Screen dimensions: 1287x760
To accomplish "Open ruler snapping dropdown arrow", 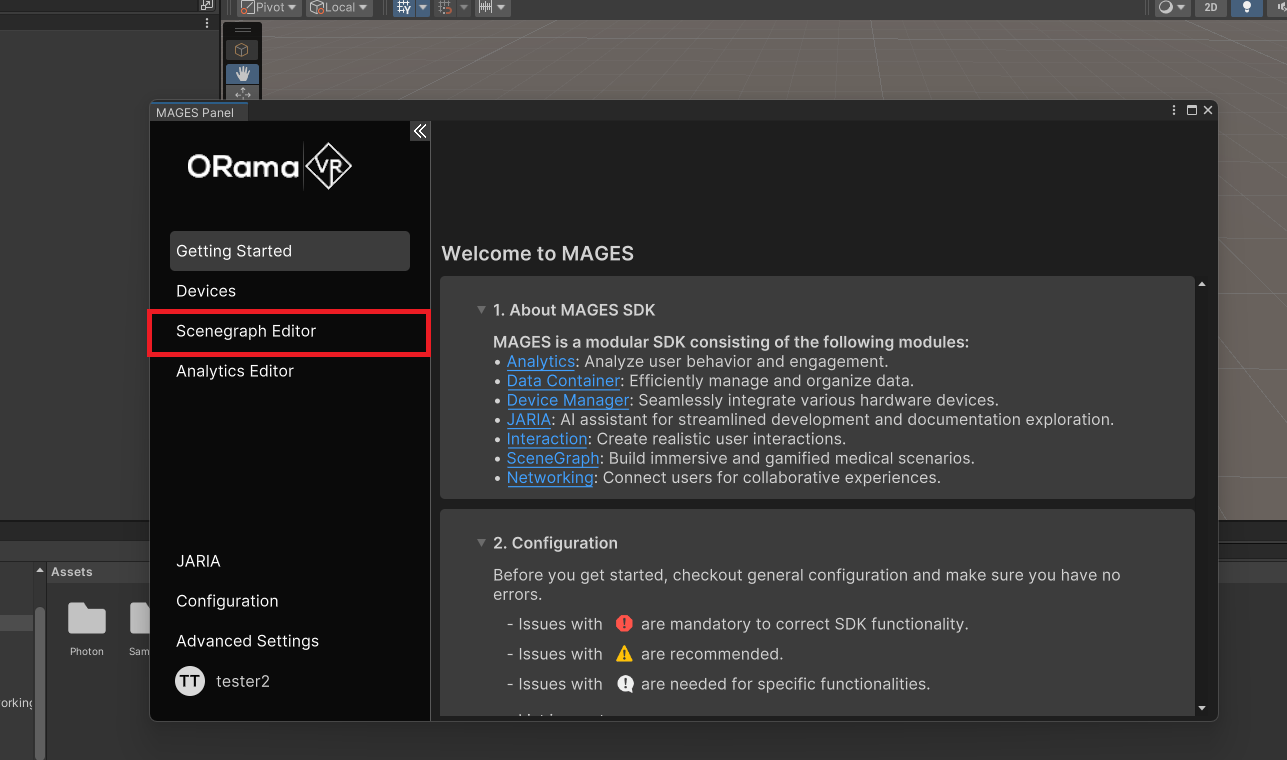I will (502, 7).
